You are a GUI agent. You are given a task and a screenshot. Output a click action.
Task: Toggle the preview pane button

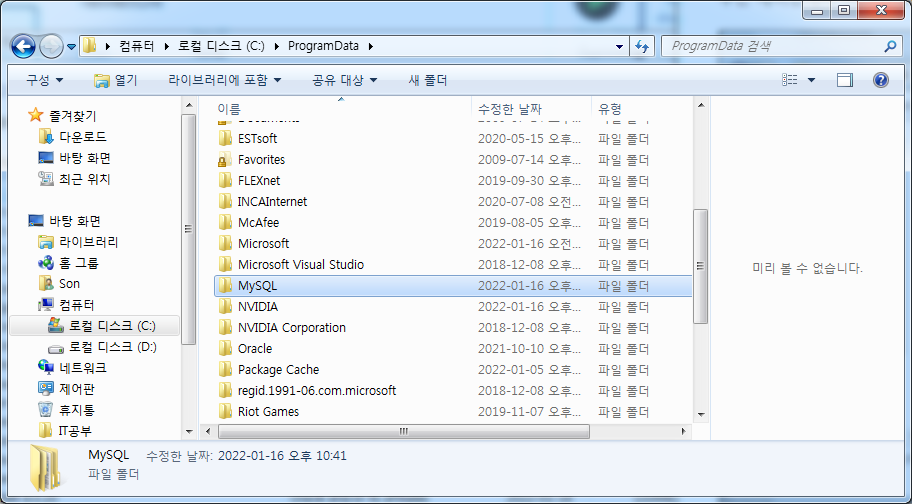845,80
